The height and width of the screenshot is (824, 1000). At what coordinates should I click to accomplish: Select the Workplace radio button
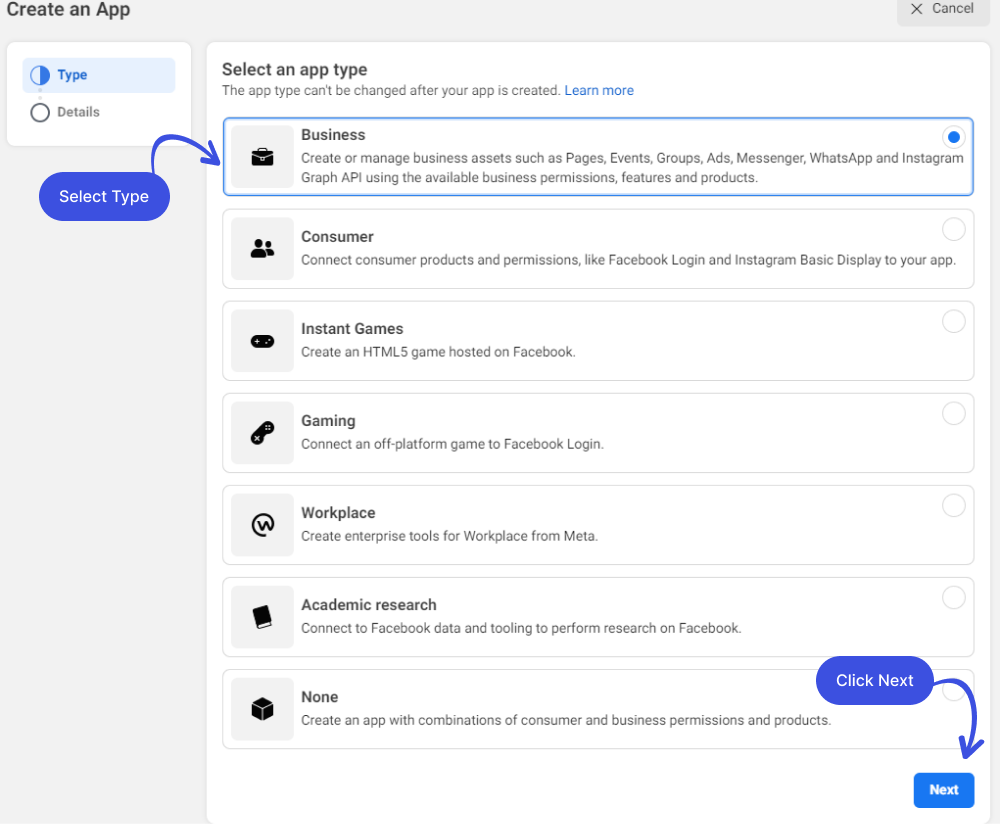tap(953, 505)
